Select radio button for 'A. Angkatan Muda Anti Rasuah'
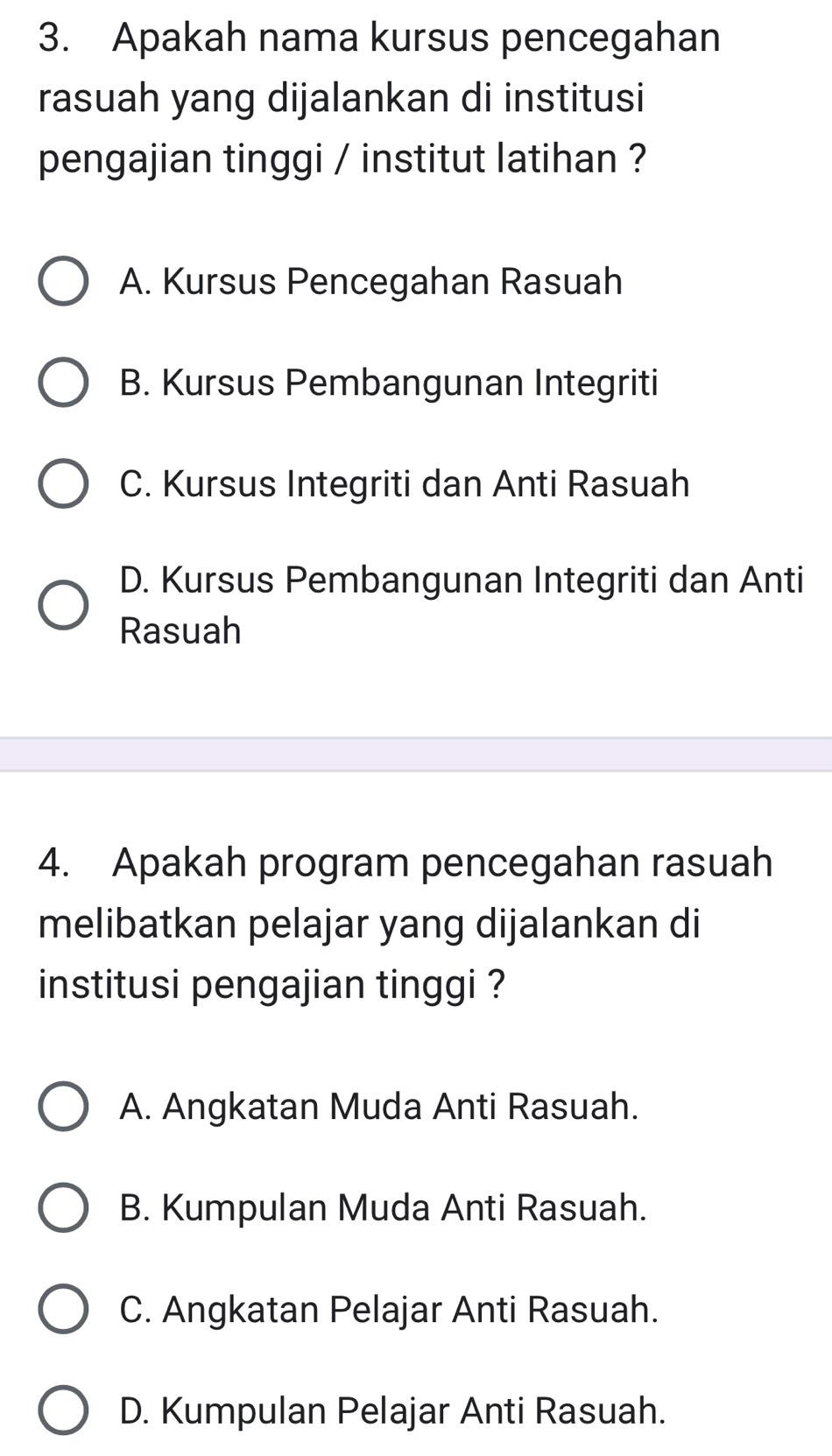 63,1107
